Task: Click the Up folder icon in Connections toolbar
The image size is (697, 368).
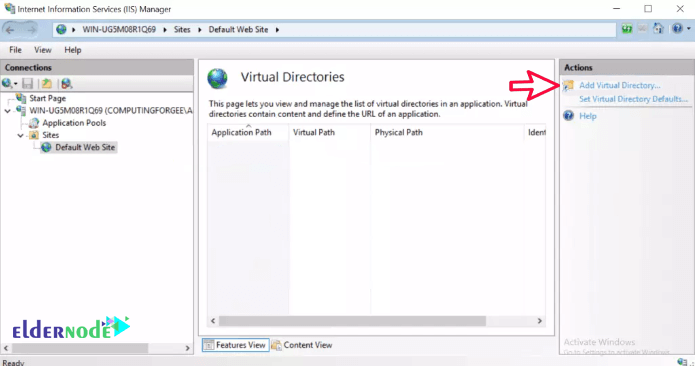Action: pos(47,84)
